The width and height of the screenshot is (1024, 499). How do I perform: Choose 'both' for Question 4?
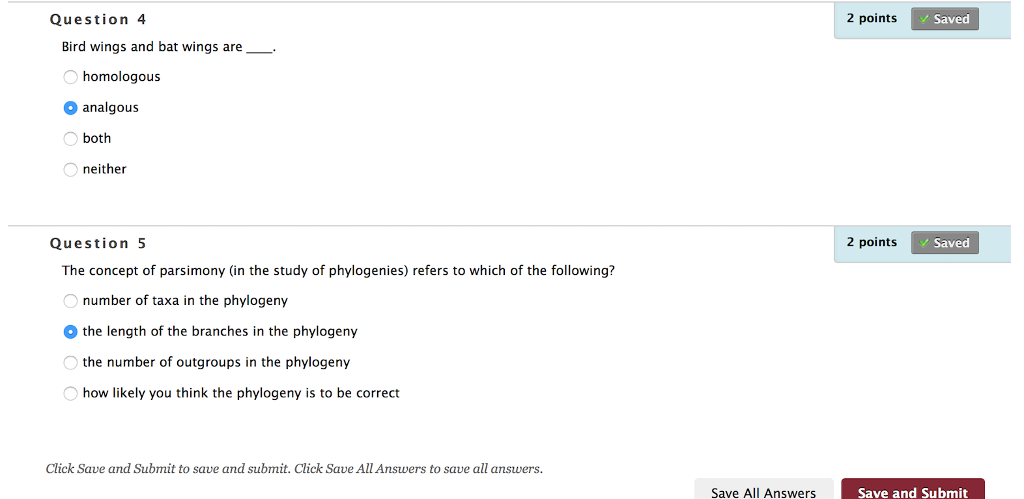coord(70,139)
